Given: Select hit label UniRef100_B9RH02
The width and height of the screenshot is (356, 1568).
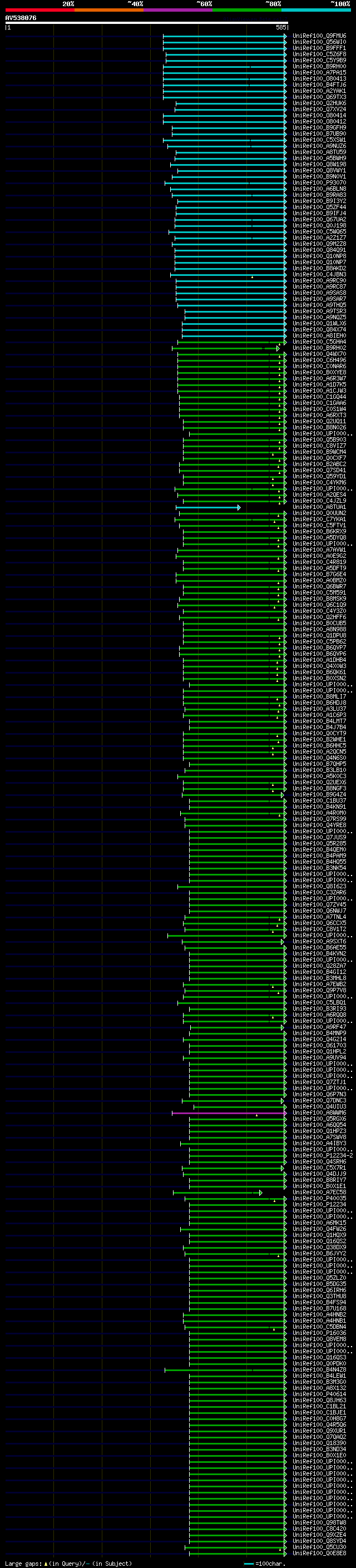Looking at the screenshot, I should click(x=319, y=348).
